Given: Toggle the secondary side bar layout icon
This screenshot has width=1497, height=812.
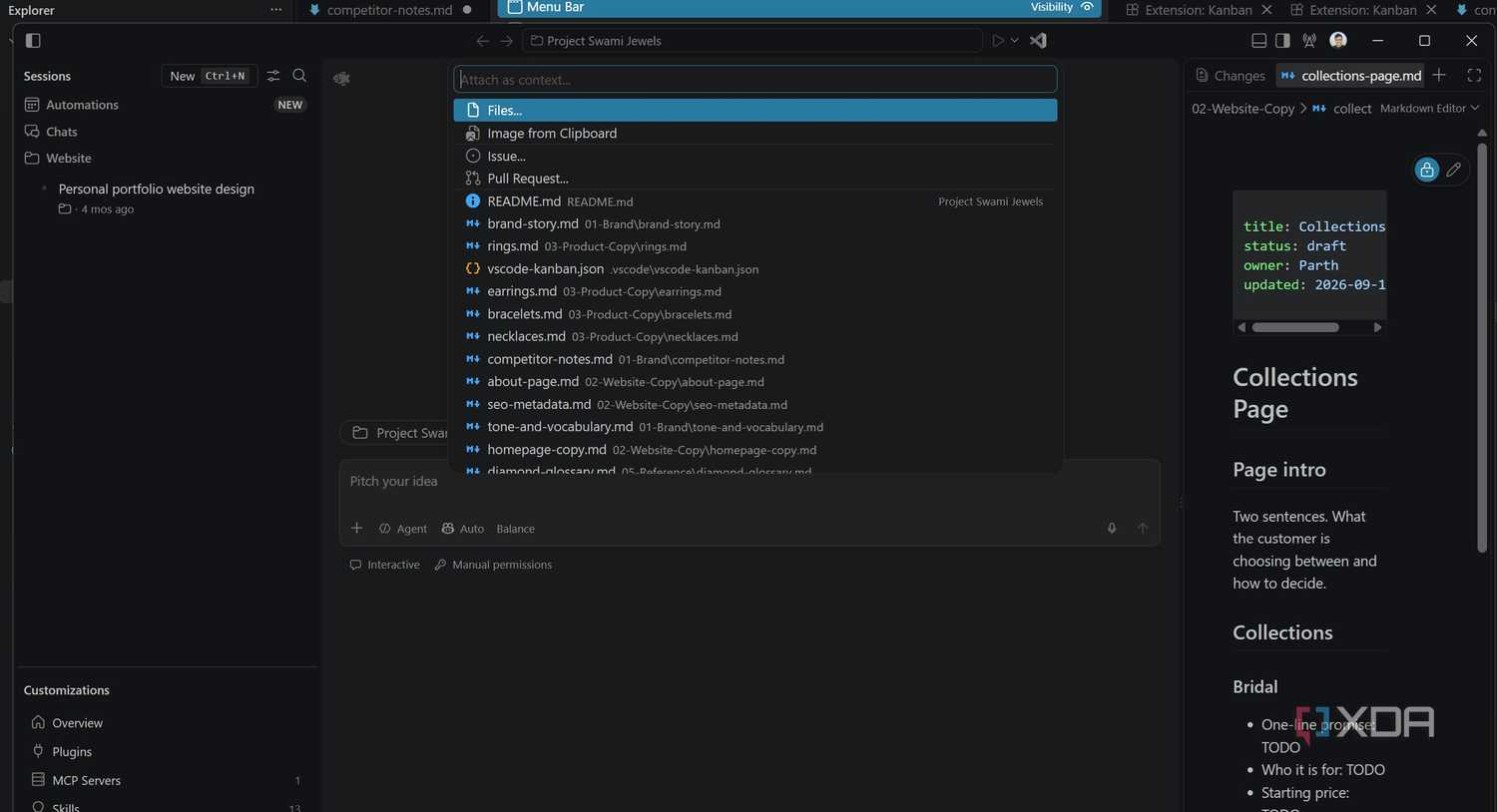Looking at the screenshot, I should point(1282,41).
